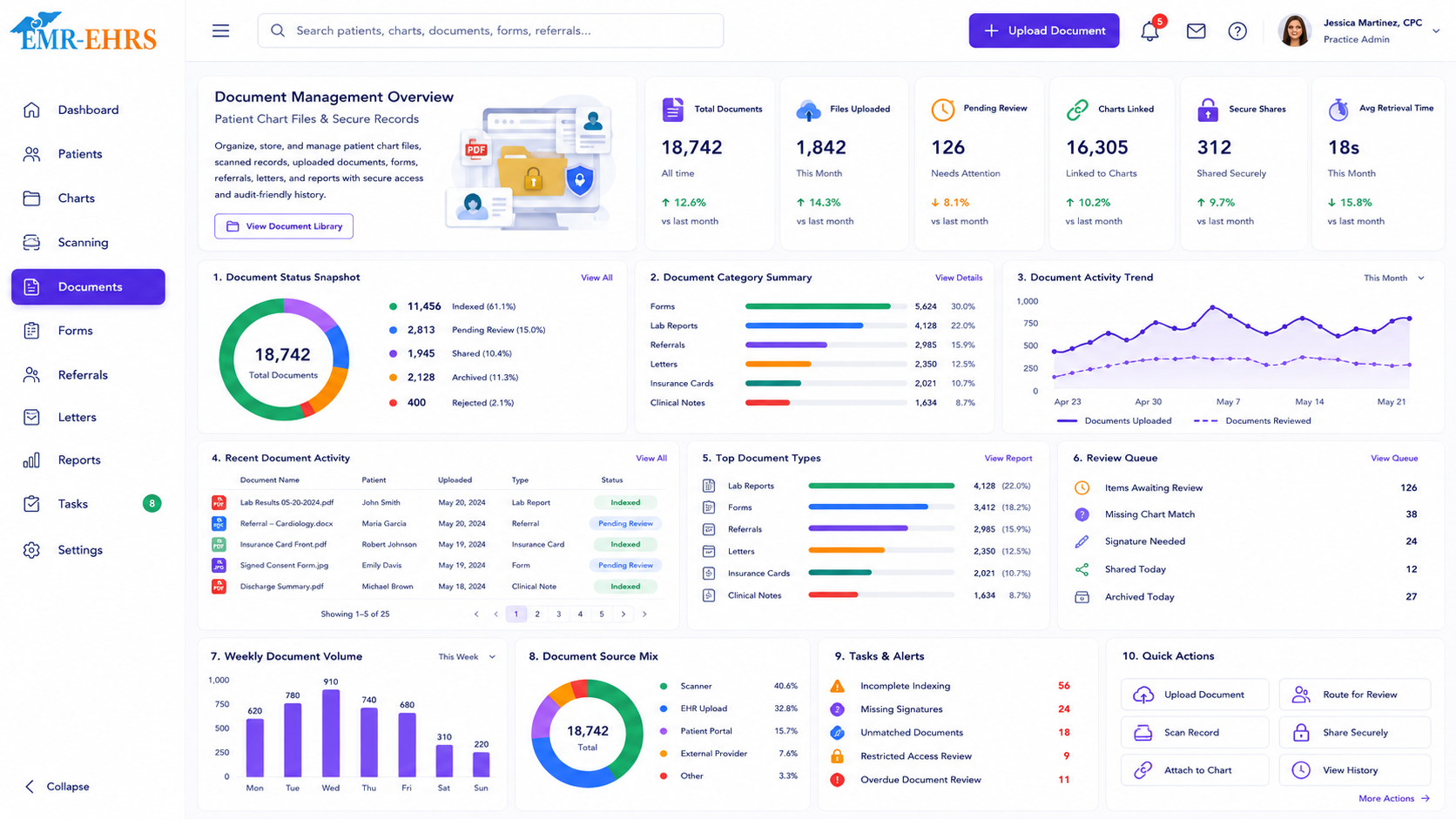
Task: Click View All in Recent Document Activity
Action: tap(651, 458)
